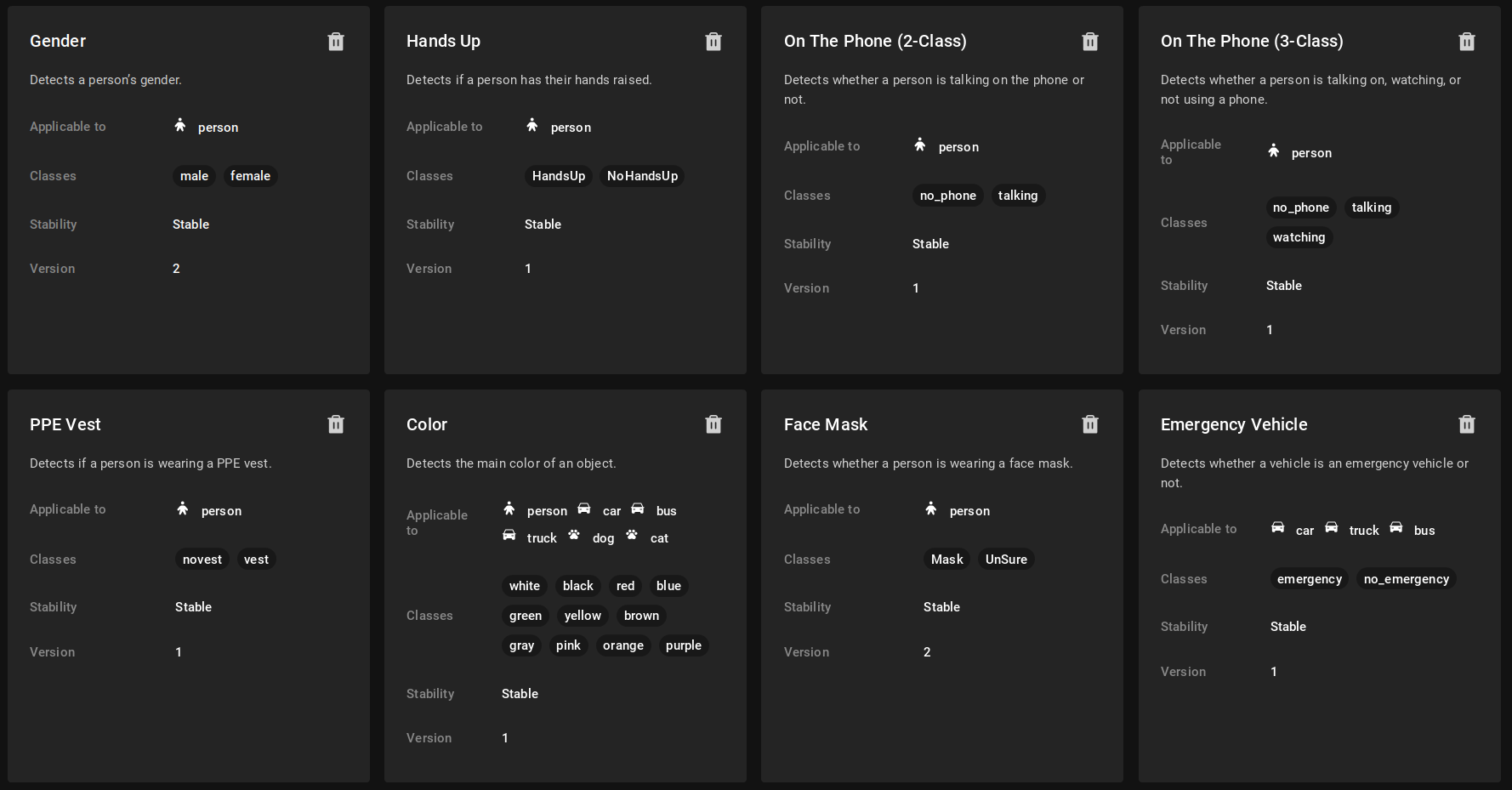Remove the Color classifier via trash icon
The image size is (1512, 790).
click(x=713, y=424)
